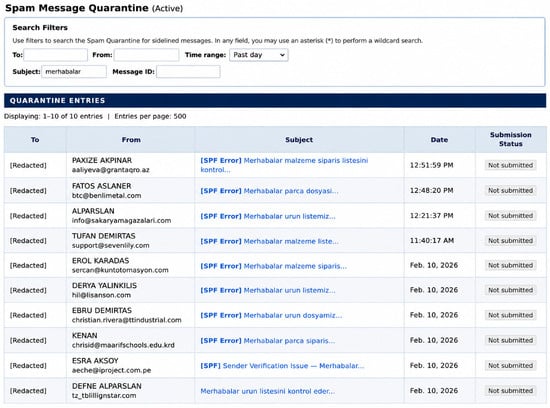Sort entries by the From column header
Screen dimensions: 550x408
131,140
